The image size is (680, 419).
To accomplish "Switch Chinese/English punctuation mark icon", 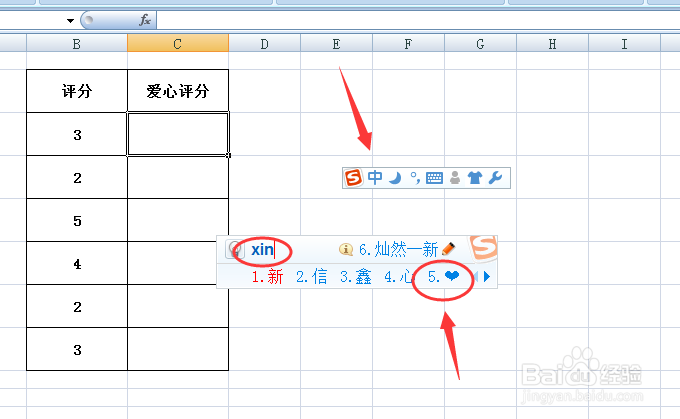I will click(415, 178).
